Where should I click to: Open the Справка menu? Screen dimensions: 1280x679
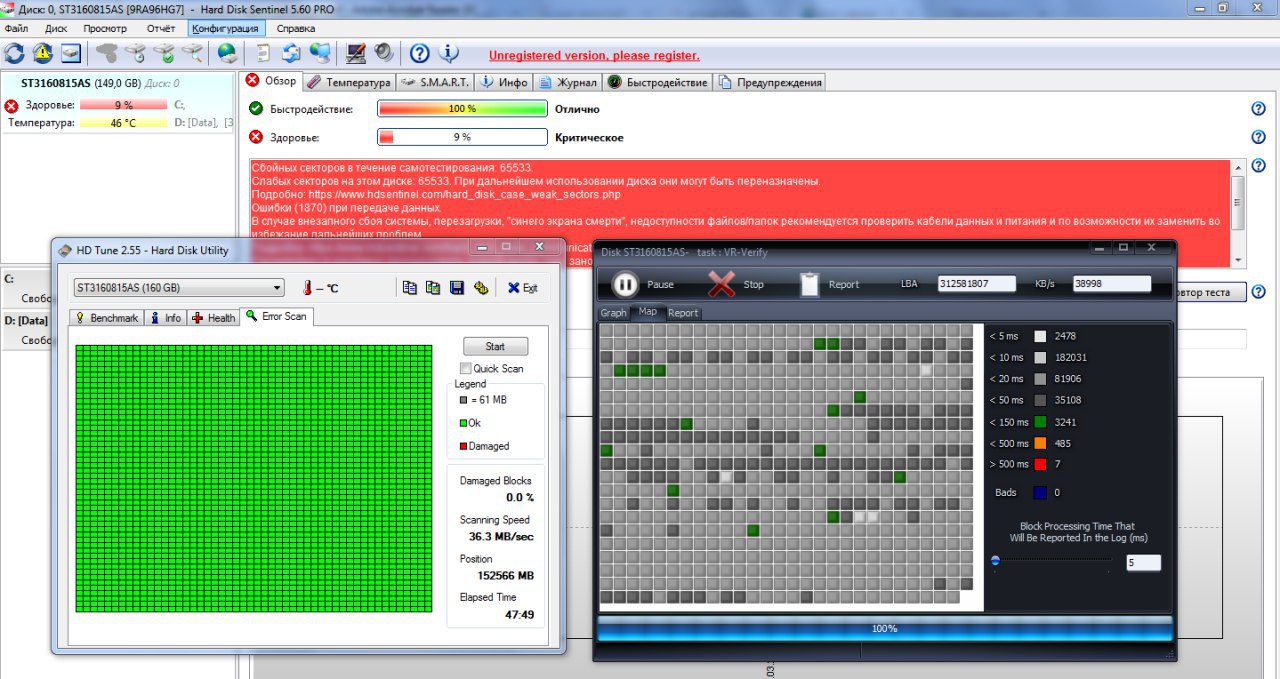click(x=296, y=28)
